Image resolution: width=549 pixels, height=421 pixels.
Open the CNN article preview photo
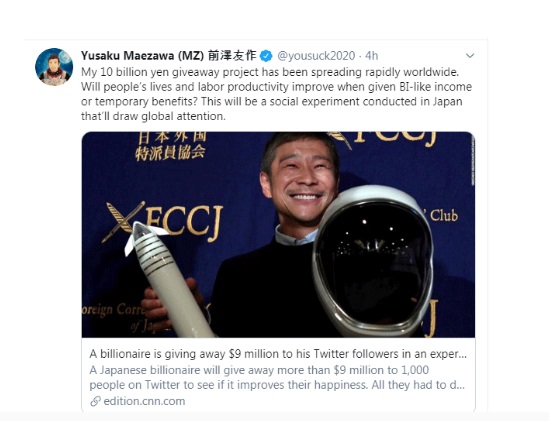tap(278, 234)
